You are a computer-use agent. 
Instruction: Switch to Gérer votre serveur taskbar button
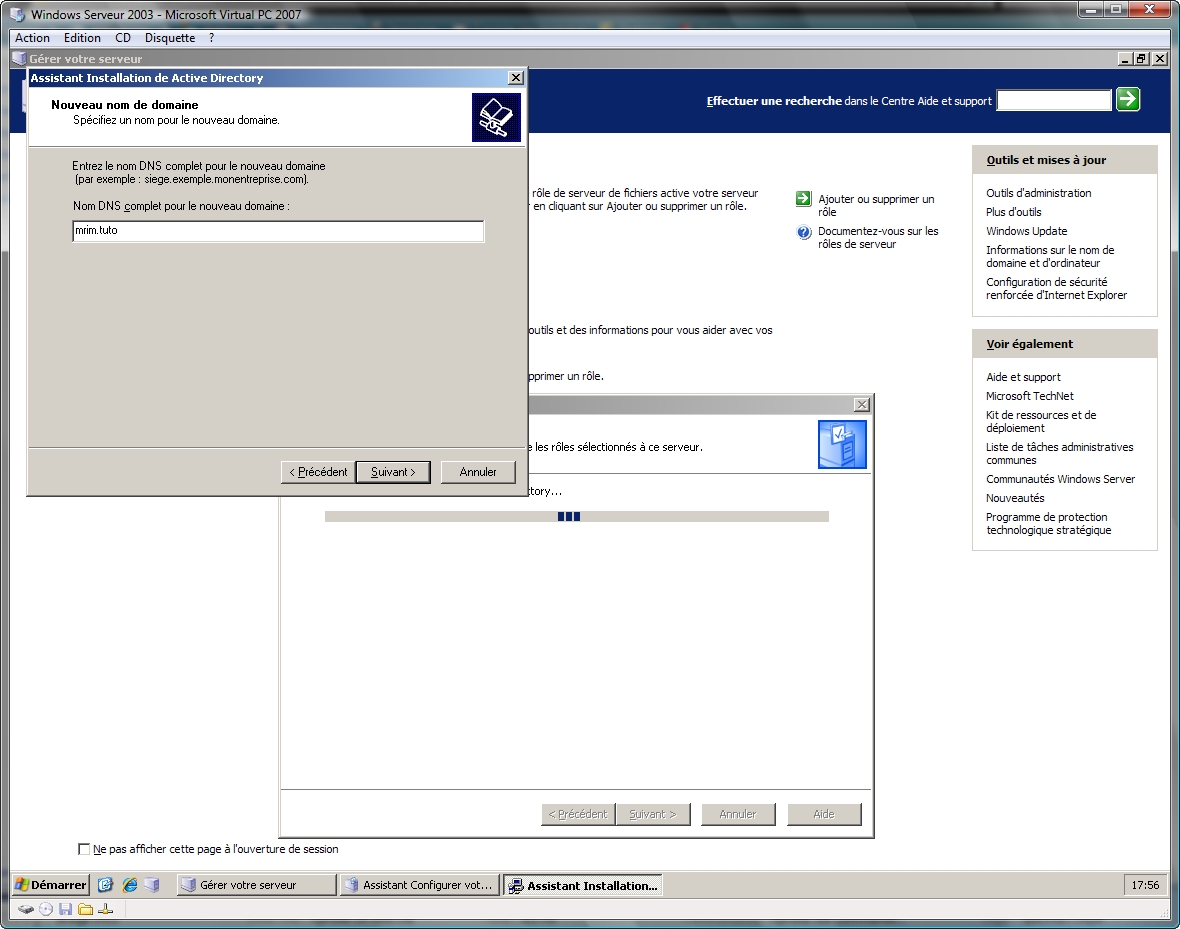tap(257, 885)
